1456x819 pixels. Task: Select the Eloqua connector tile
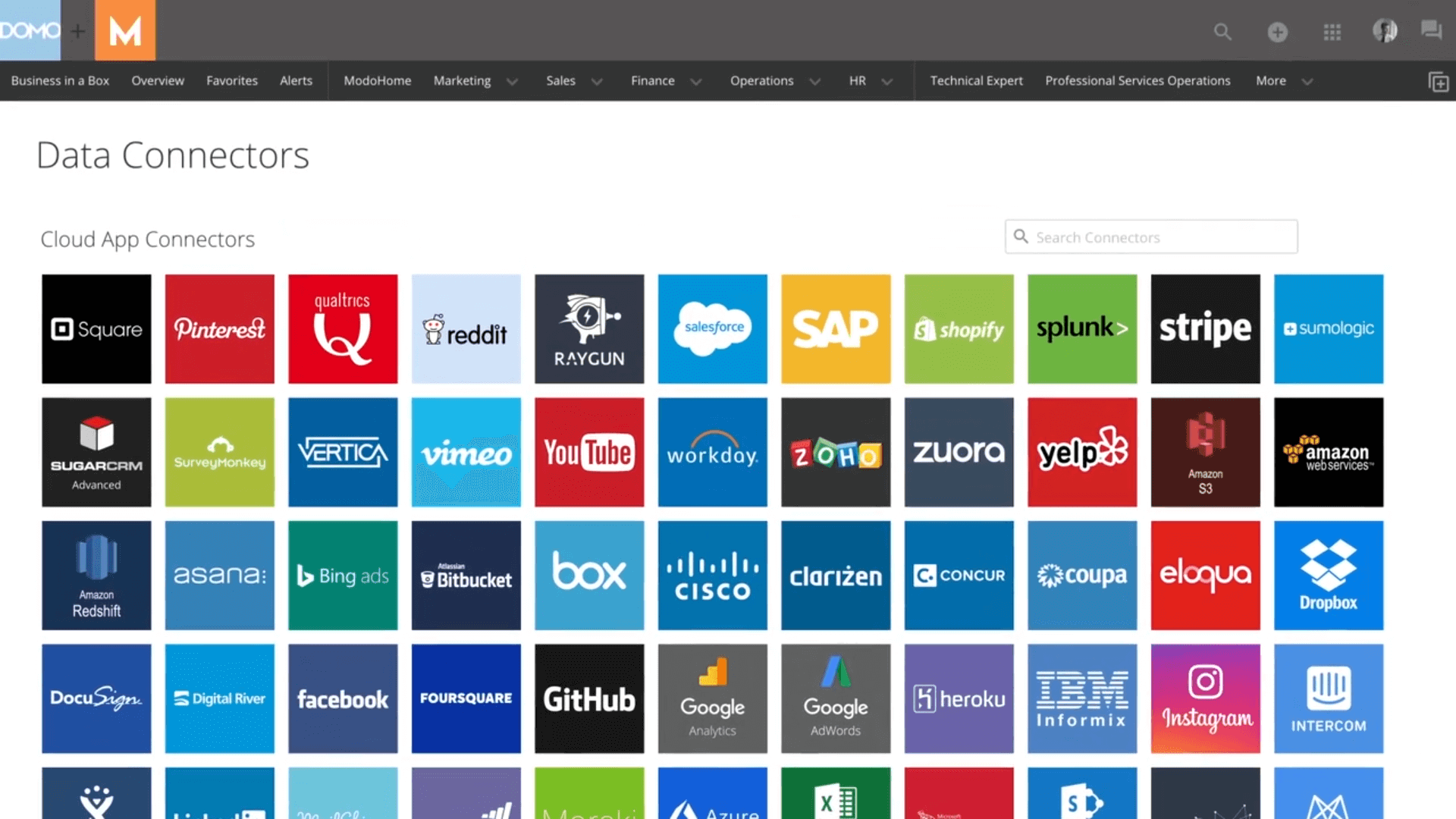coord(1206,576)
